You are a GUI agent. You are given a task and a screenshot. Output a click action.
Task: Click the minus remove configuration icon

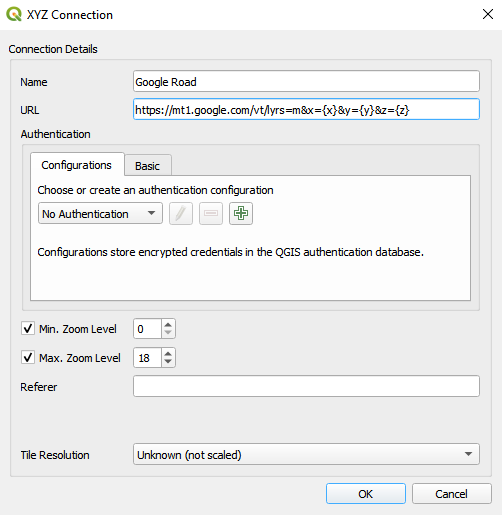(x=211, y=213)
